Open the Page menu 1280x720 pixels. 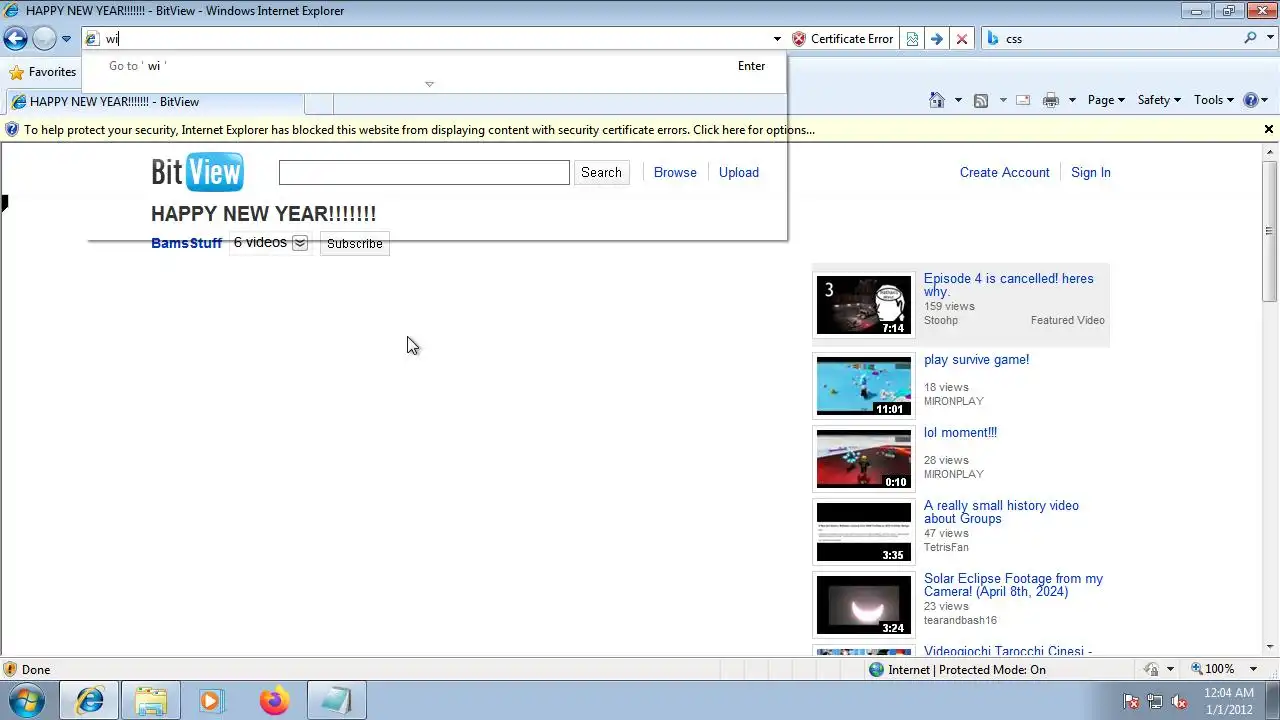1106,100
